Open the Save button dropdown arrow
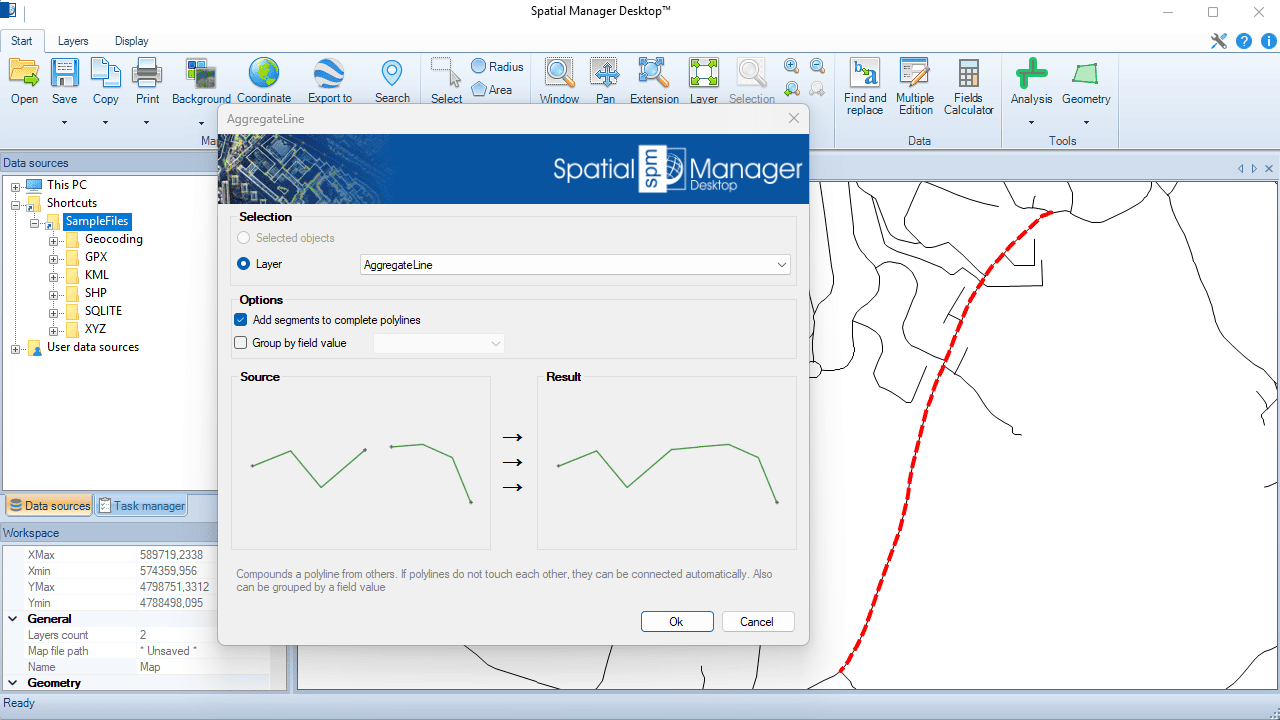The image size is (1280, 720). pos(65,123)
